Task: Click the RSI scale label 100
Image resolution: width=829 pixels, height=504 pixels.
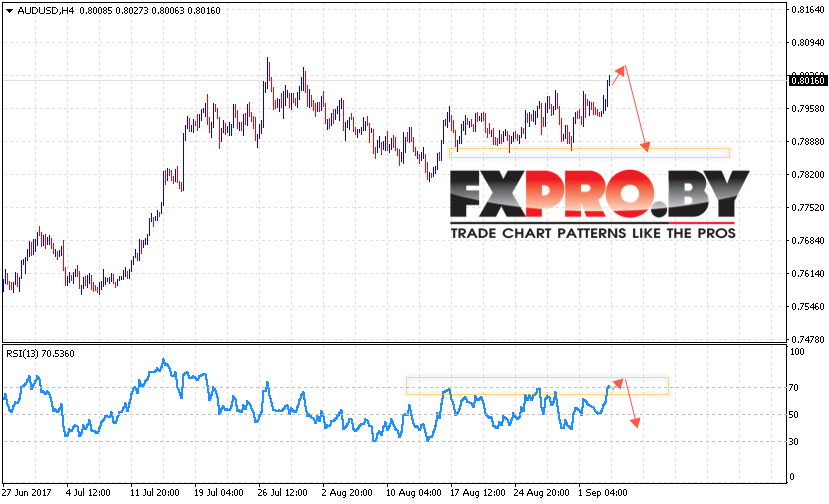Action: point(797,352)
